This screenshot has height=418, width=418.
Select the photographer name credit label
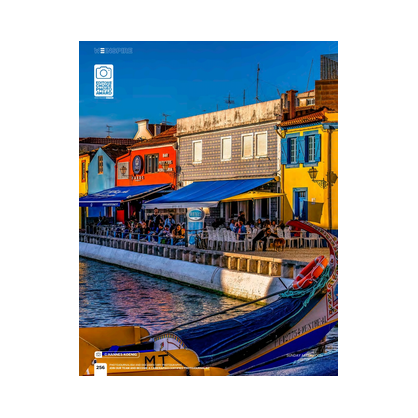coord(121,354)
